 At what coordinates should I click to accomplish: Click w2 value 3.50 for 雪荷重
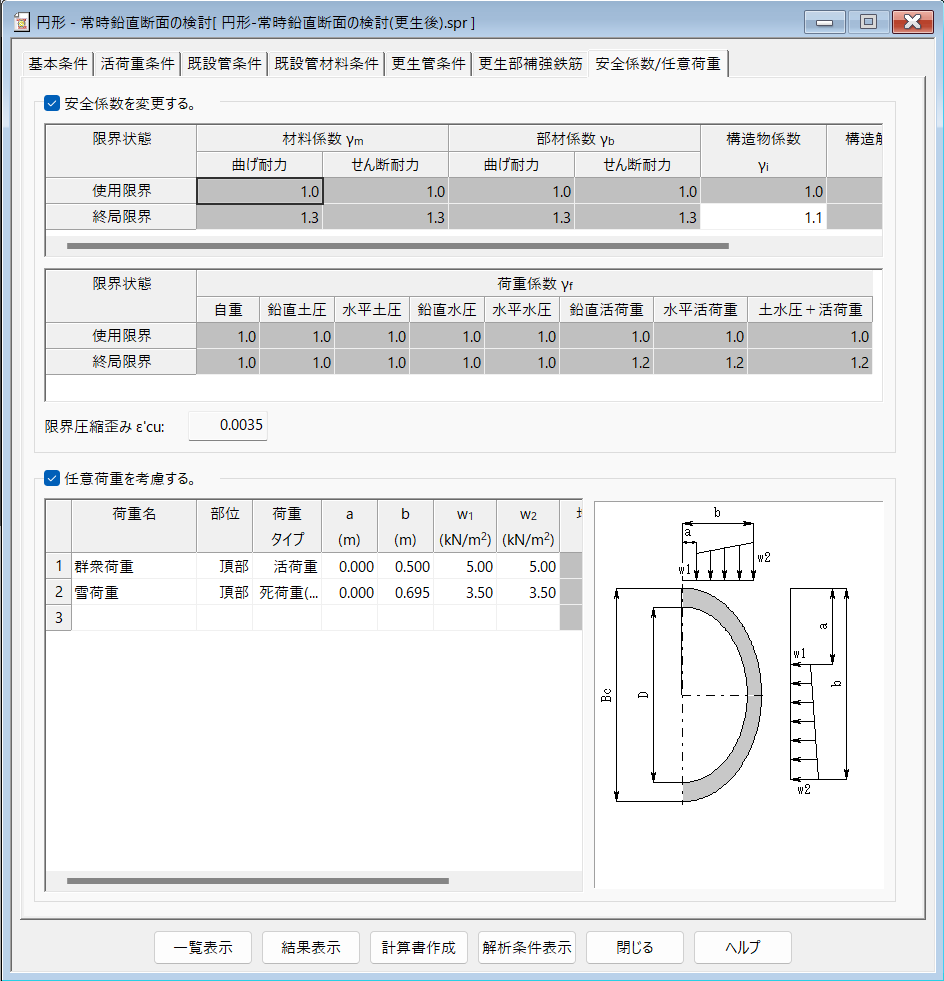pos(528,592)
